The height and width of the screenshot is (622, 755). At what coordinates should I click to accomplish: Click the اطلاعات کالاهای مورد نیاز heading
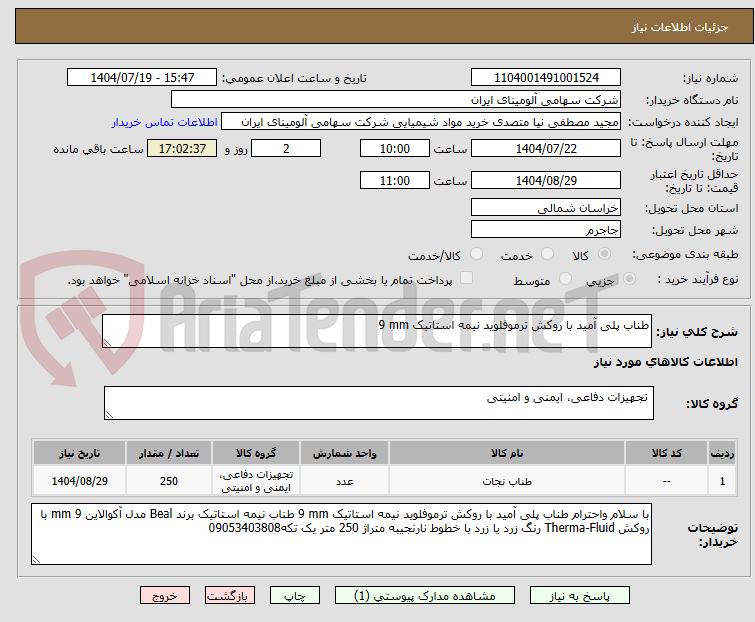pos(665,362)
